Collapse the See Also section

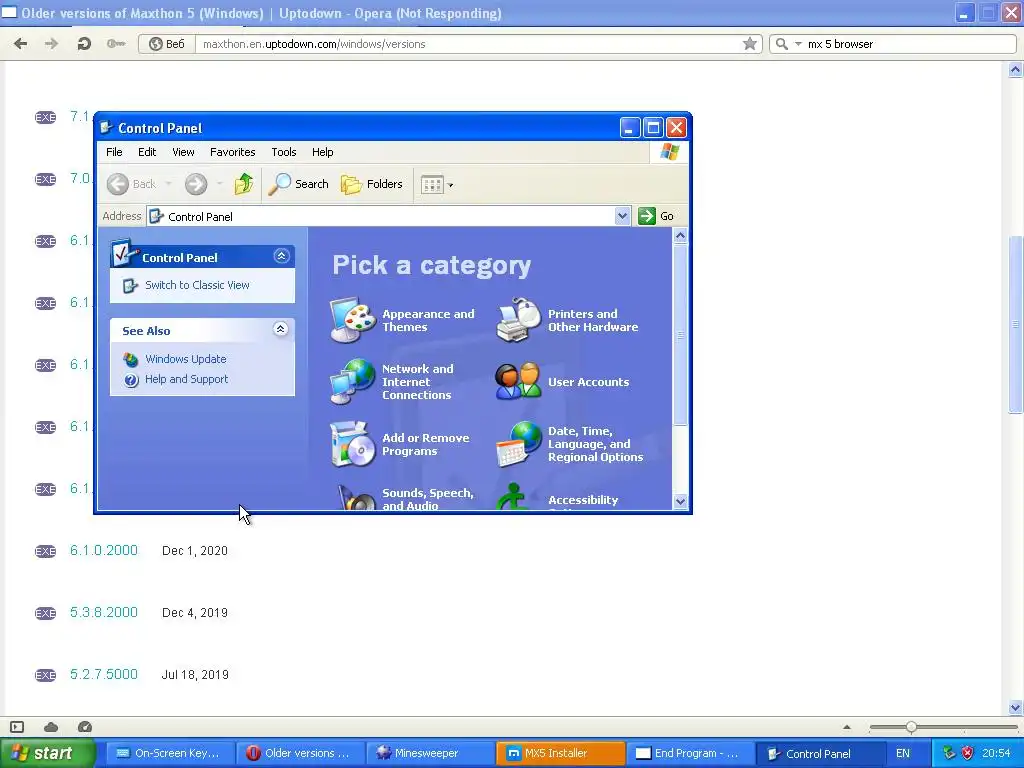point(281,329)
